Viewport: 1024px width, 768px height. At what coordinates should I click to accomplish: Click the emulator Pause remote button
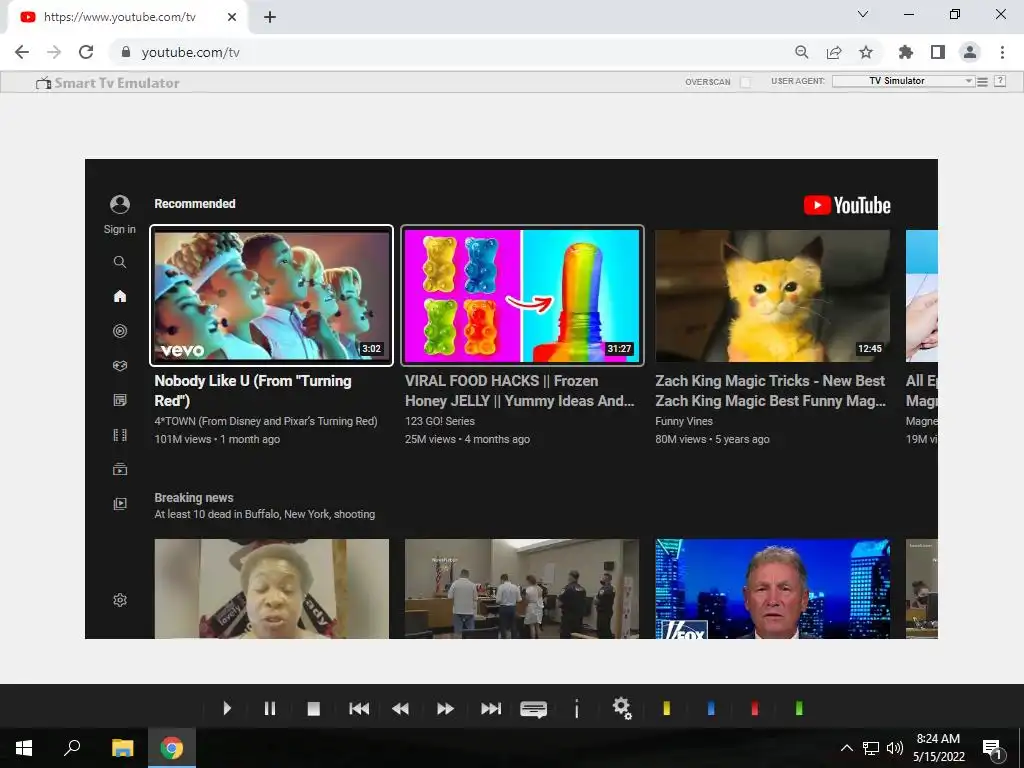pos(270,709)
